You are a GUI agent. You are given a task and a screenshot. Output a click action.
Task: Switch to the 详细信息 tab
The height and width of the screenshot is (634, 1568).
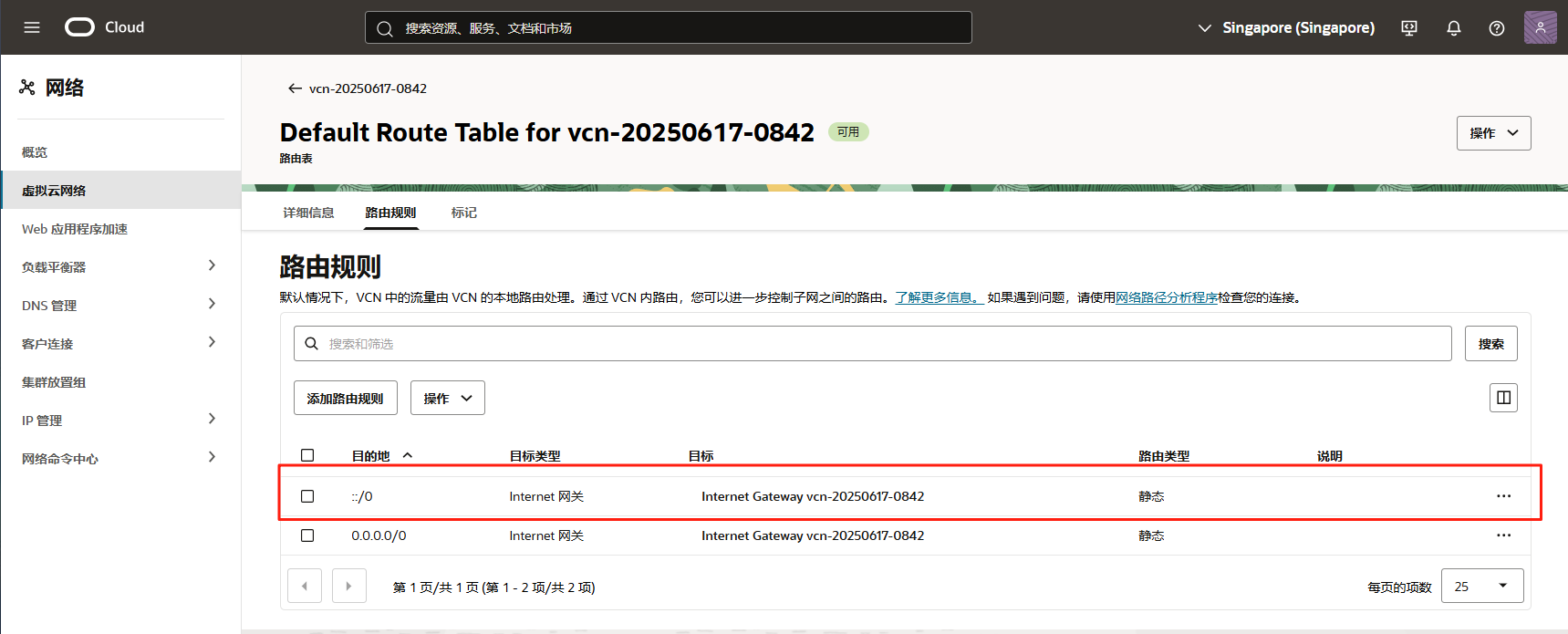tap(308, 213)
